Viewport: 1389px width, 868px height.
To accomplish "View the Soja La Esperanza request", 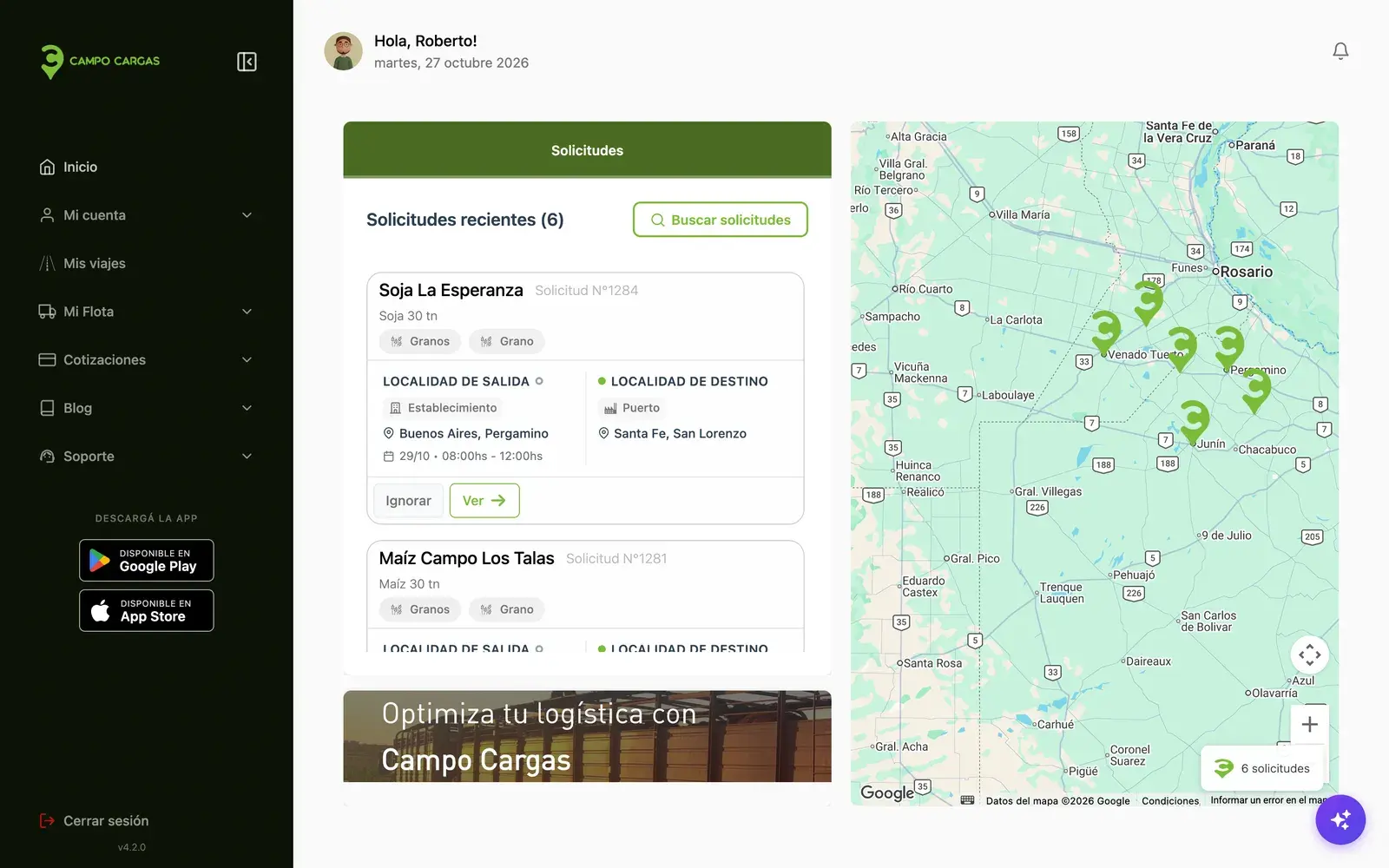I will (x=484, y=501).
